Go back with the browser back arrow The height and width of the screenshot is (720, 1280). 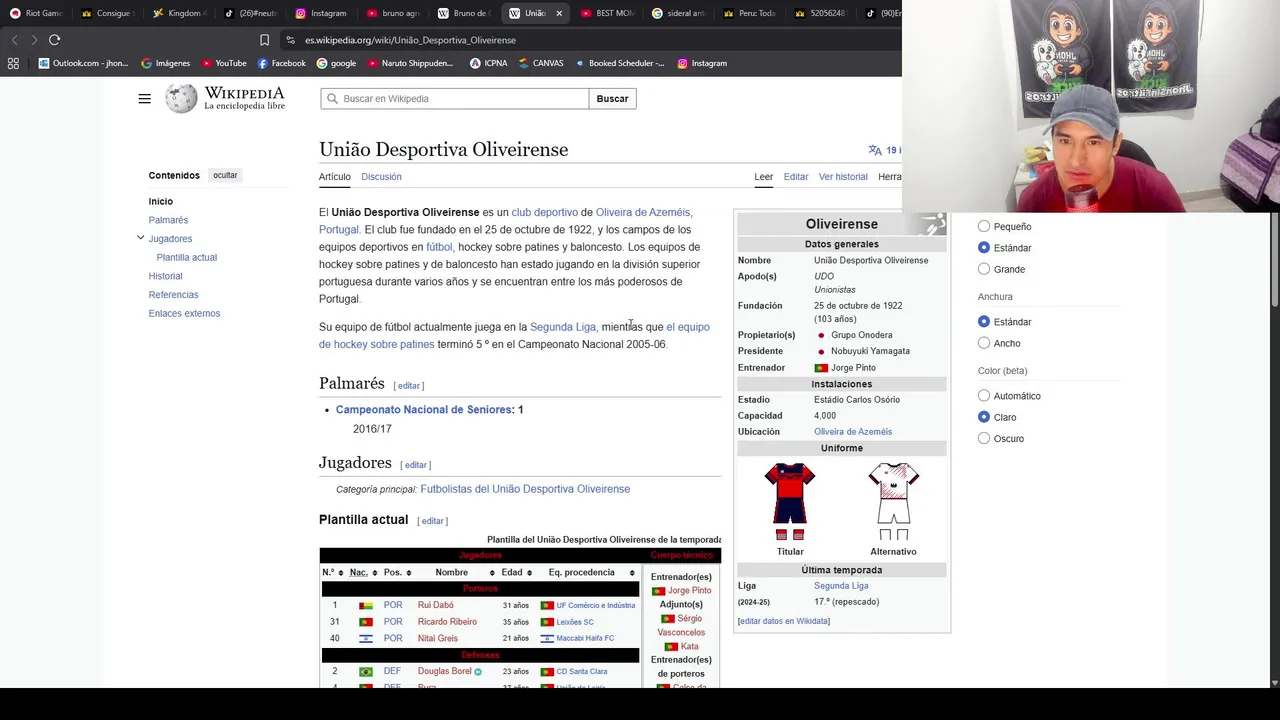[14, 40]
